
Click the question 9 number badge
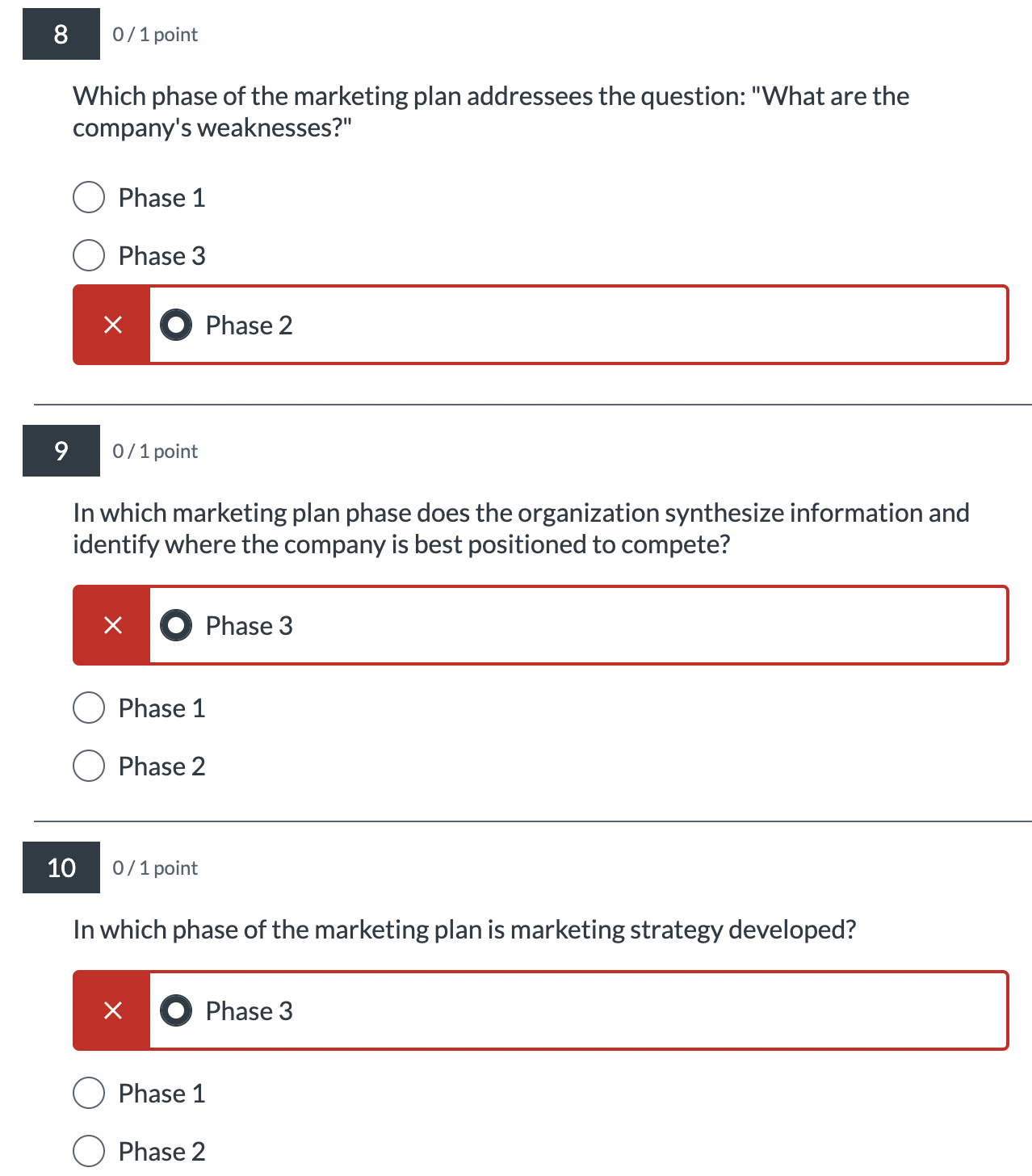(61, 451)
